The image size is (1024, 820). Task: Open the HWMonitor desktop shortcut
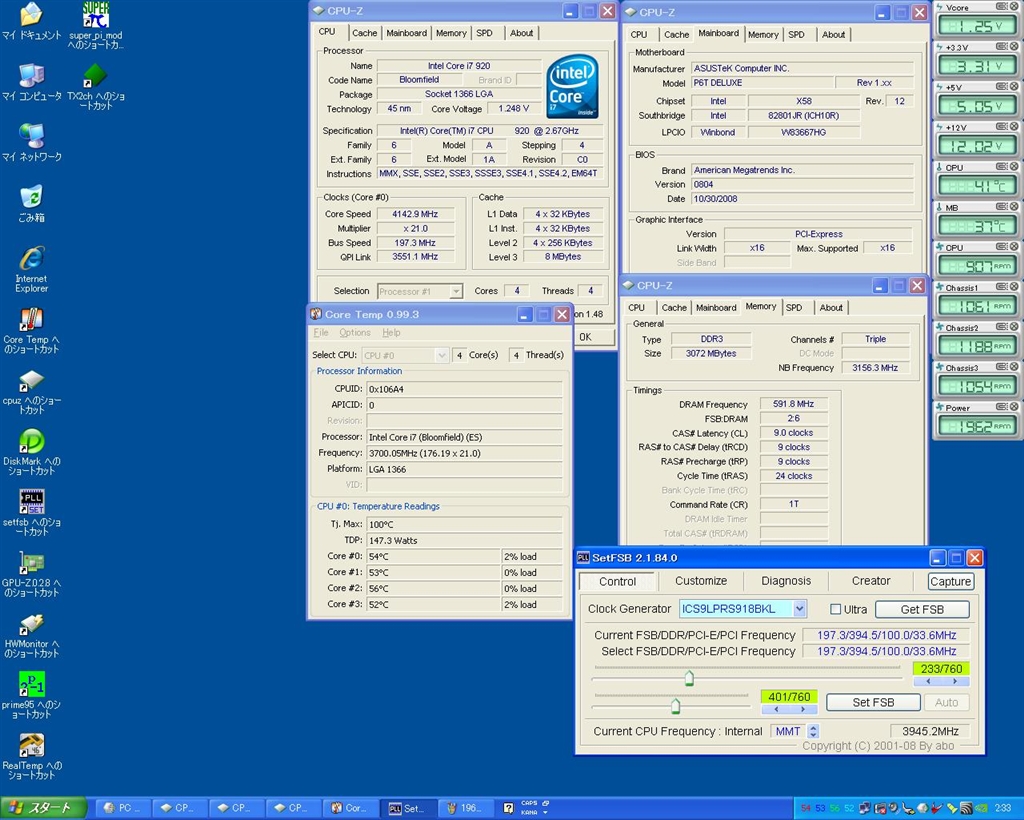coord(31,625)
